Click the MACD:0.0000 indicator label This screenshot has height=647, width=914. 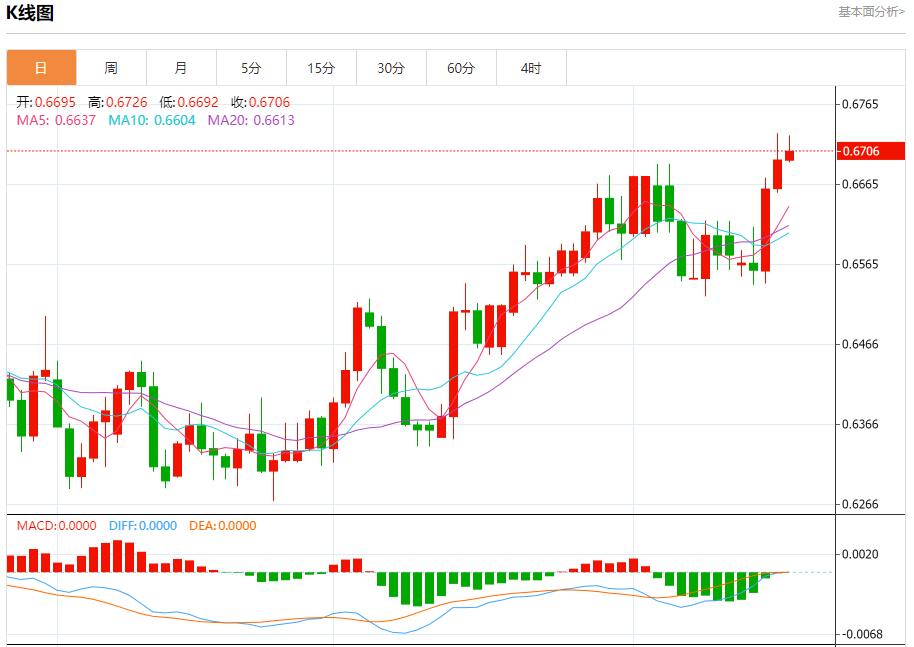[57, 526]
